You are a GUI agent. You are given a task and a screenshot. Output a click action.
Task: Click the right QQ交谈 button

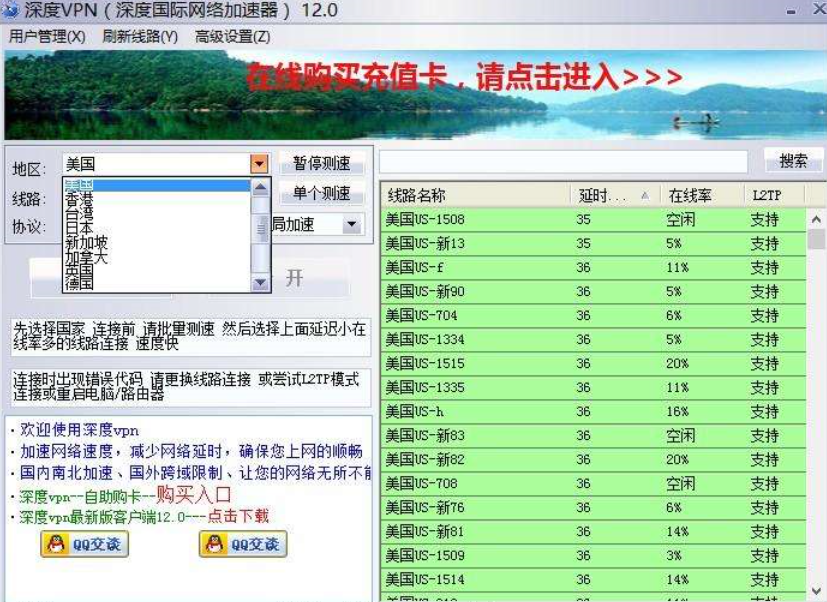(243, 544)
